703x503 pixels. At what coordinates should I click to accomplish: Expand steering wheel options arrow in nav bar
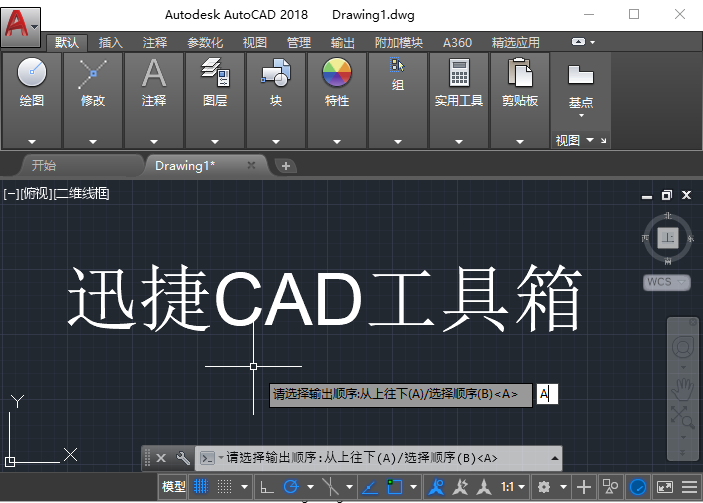pyautogui.click(x=683, y=368)
